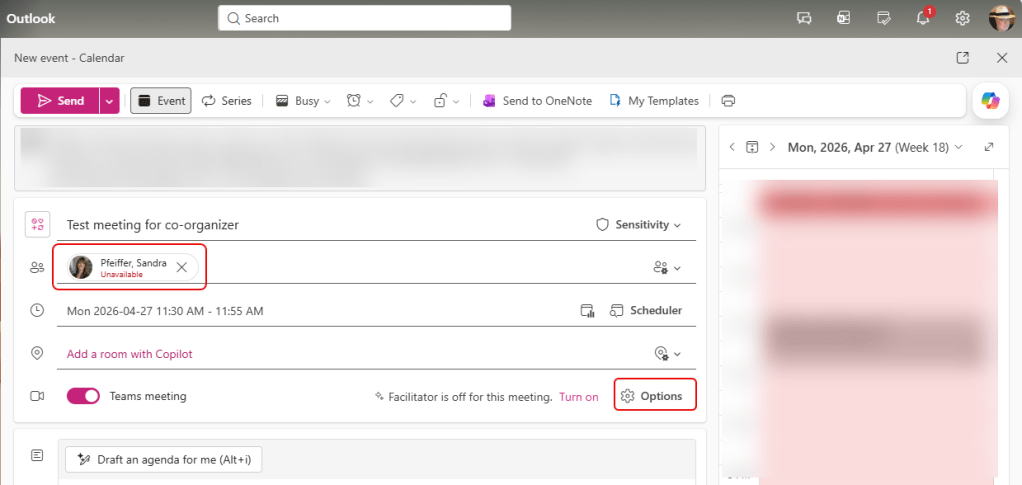
Task: Open Outlook settings gear
Action: 962,18
